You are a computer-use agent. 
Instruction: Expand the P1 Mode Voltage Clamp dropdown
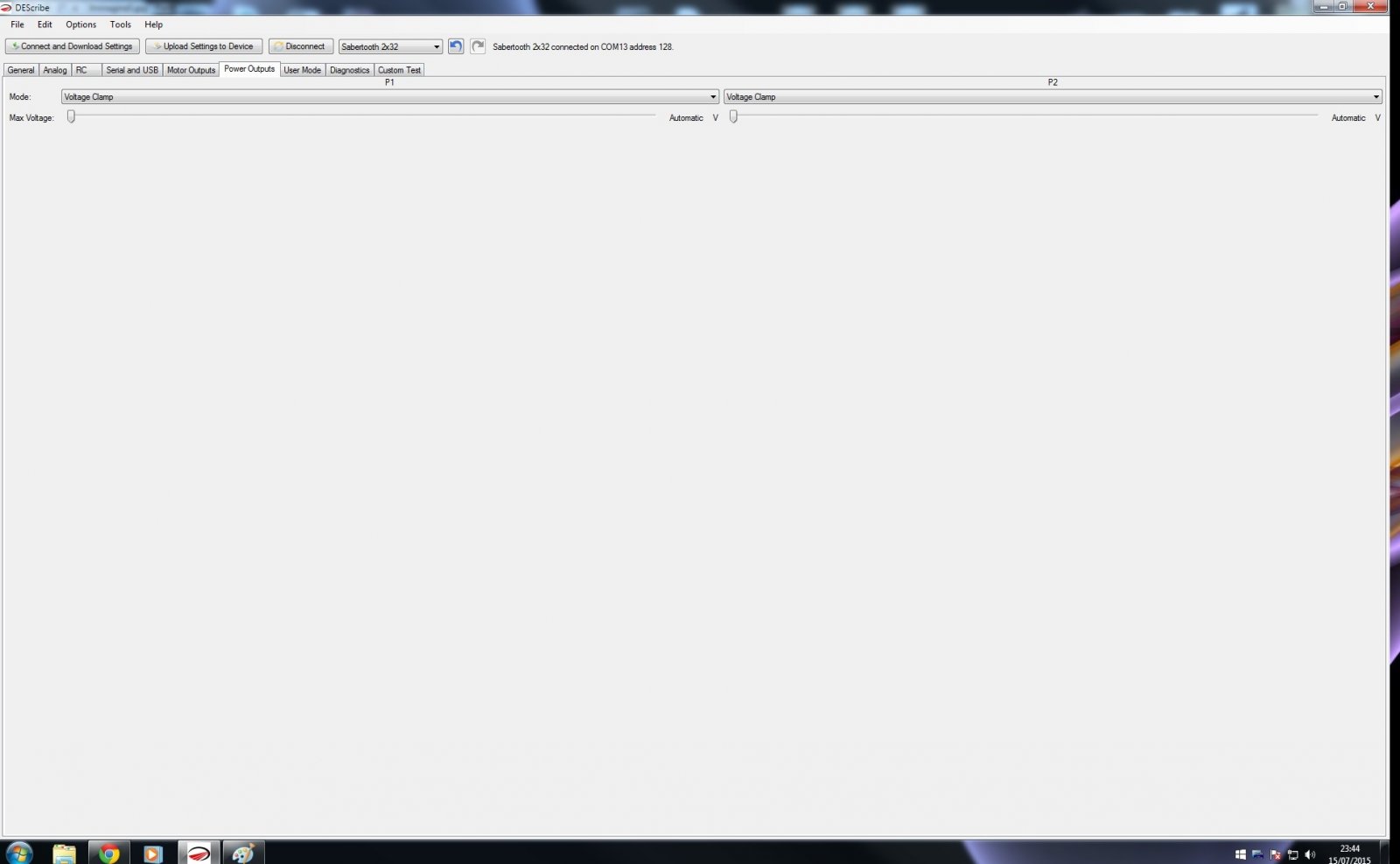(x=389, y=97)
